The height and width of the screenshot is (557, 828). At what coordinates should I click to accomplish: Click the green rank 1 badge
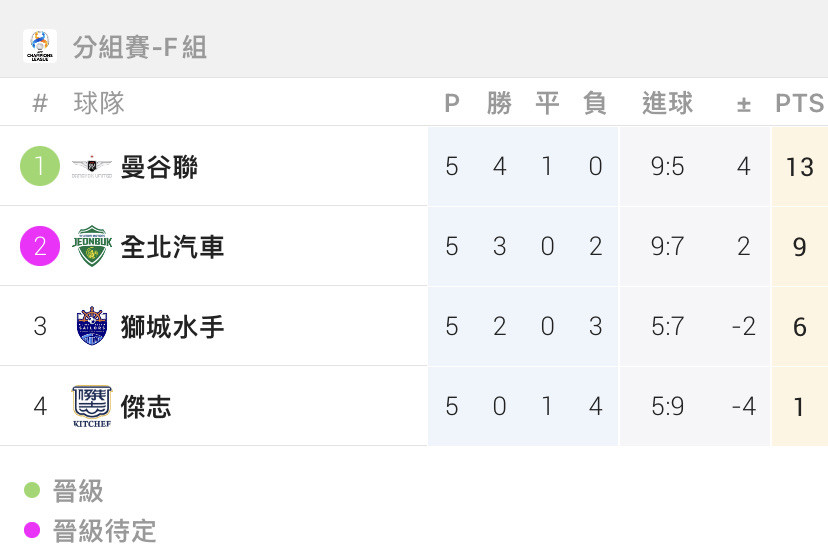pyautogui.click(x=40, y=166)
